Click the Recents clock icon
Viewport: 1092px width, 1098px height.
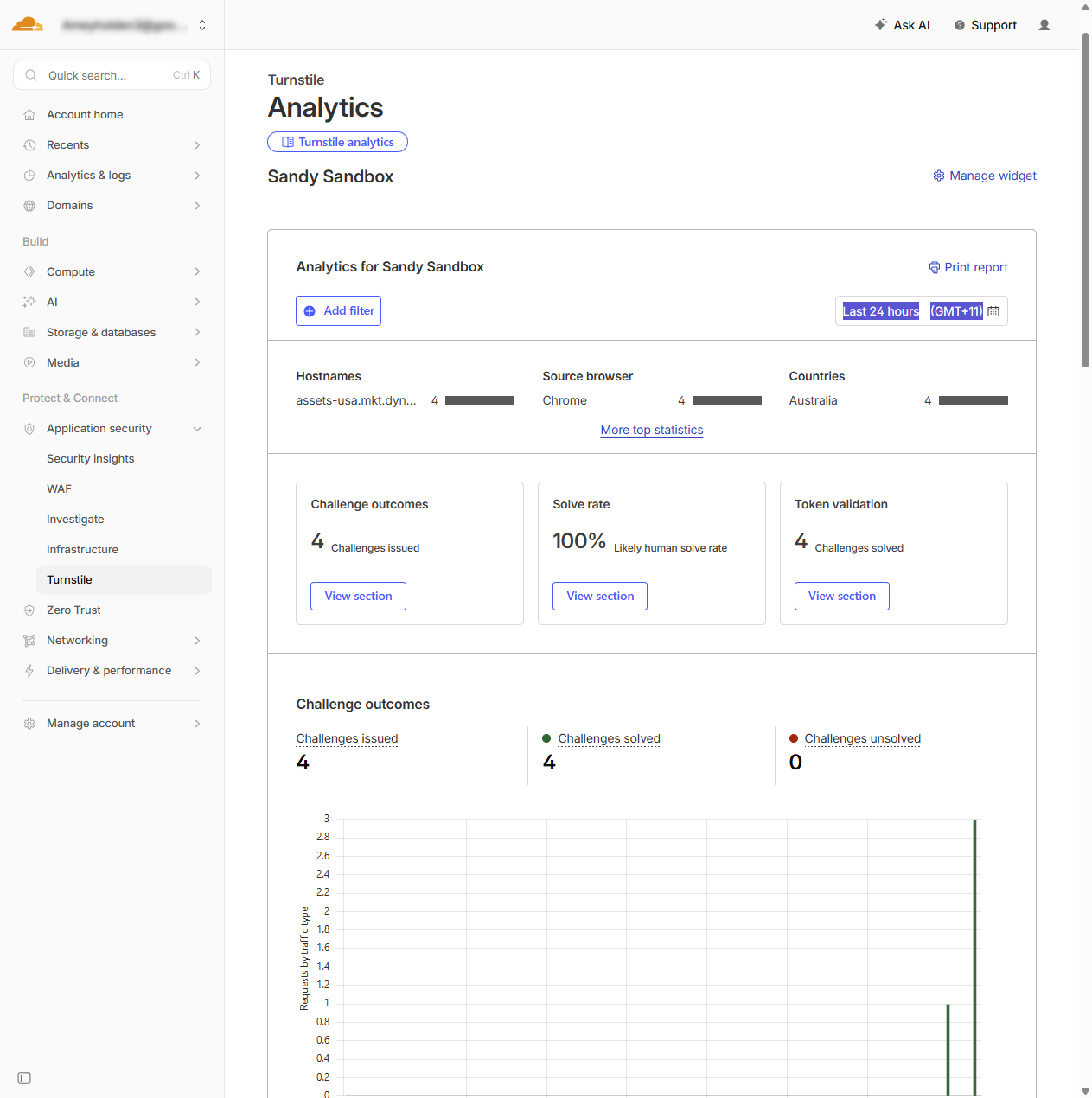coord(29,145)
